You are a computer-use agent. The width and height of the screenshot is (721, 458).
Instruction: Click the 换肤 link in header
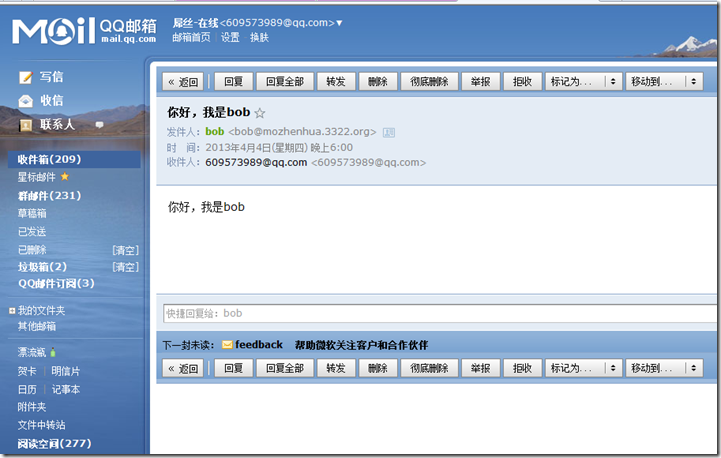pos(259,37)
